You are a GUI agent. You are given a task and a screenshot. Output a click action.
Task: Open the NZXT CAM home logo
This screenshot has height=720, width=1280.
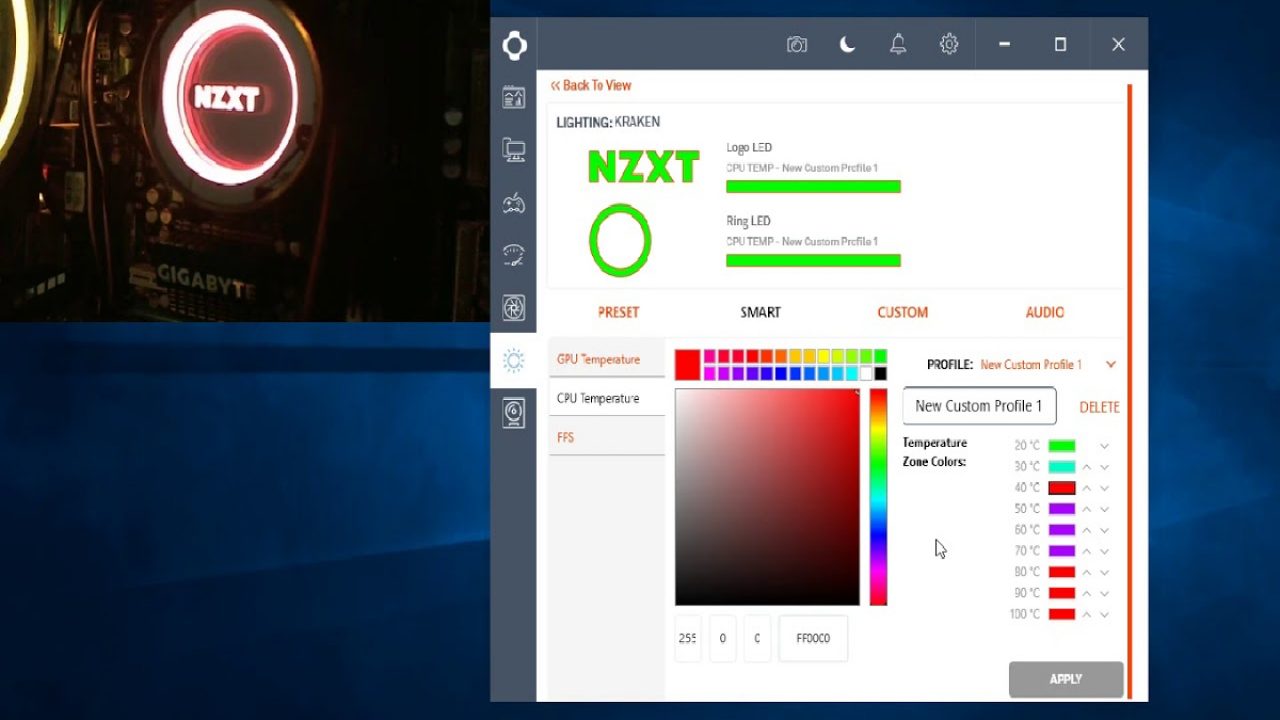pyautogui.click(x=514, y=45)
